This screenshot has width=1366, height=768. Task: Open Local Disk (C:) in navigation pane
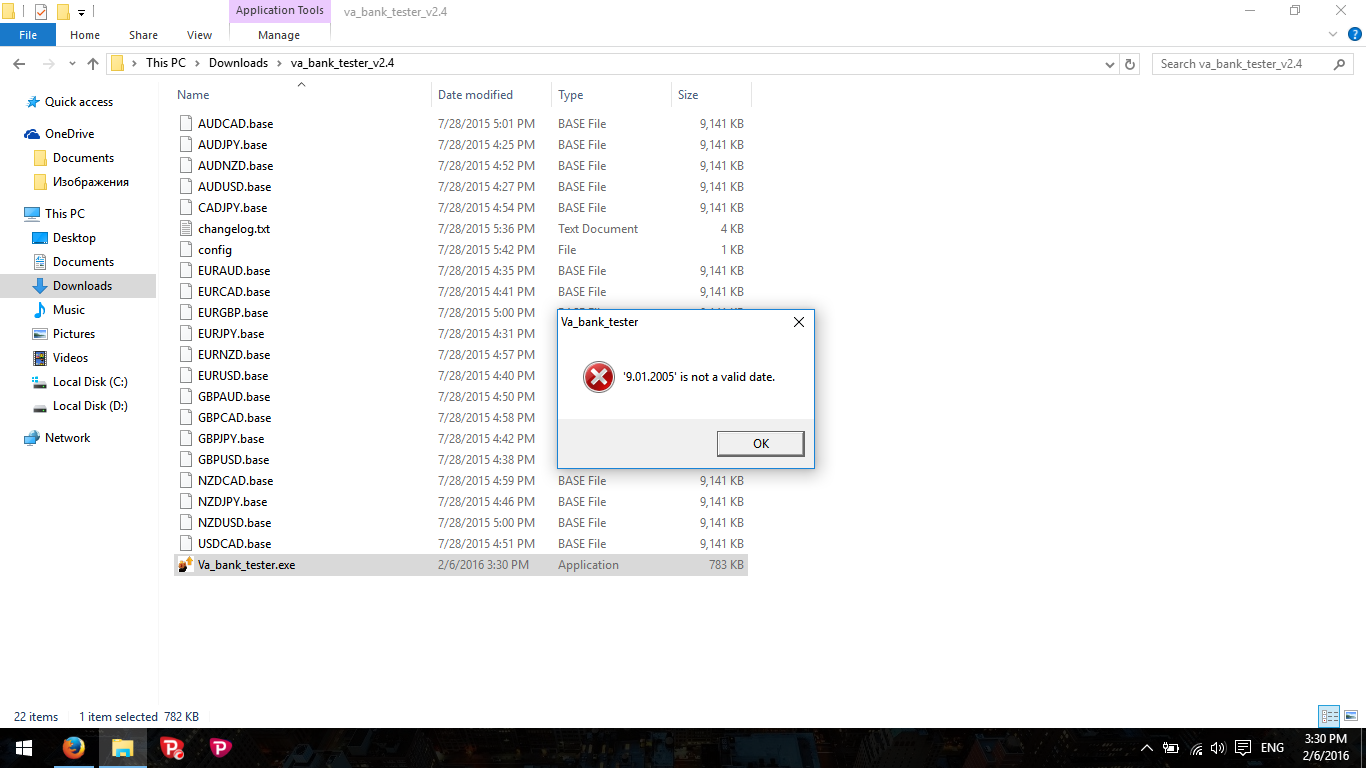point(90,382)
